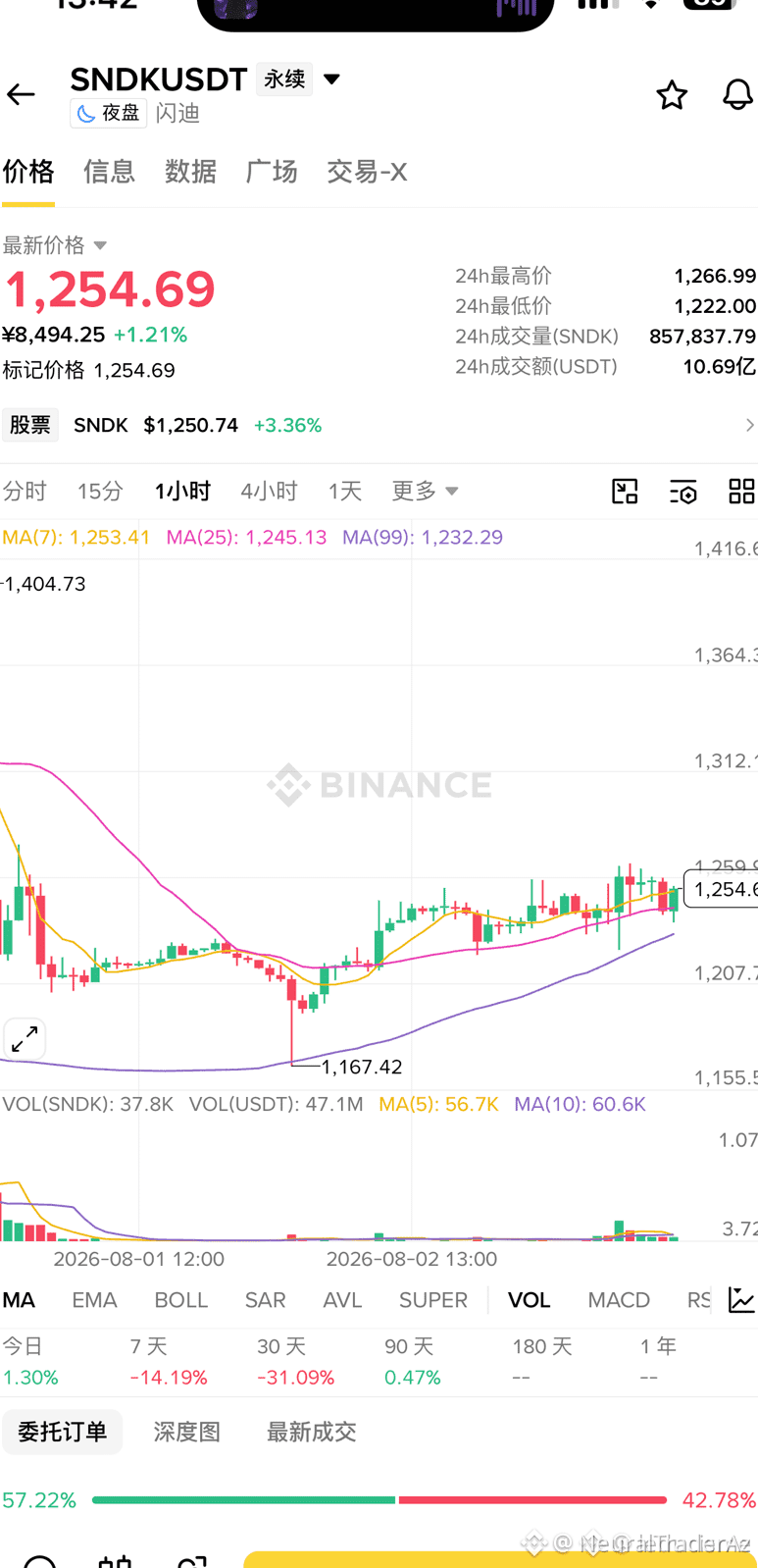Open the 委托订单 order book tab
Image resolution: width=758 pixels, height=1568 pixels.
62,1432
